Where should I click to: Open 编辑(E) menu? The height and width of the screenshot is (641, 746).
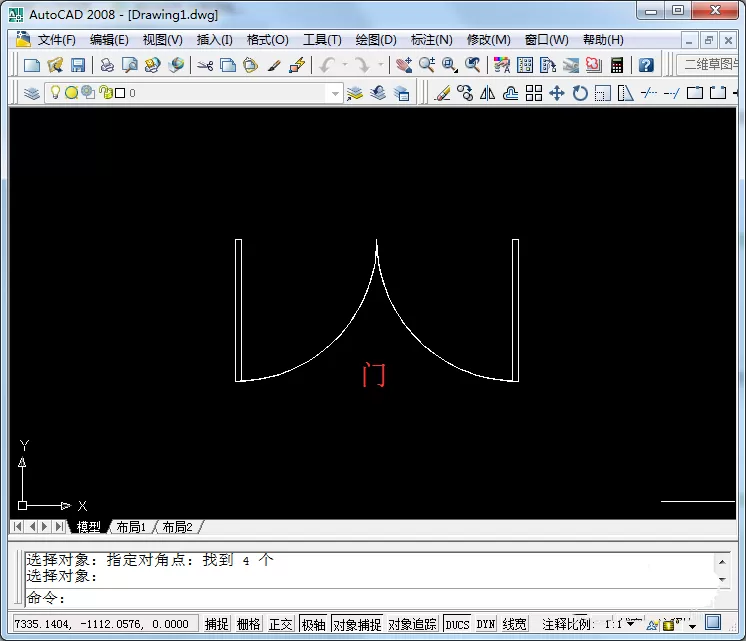tap(109, 40)
